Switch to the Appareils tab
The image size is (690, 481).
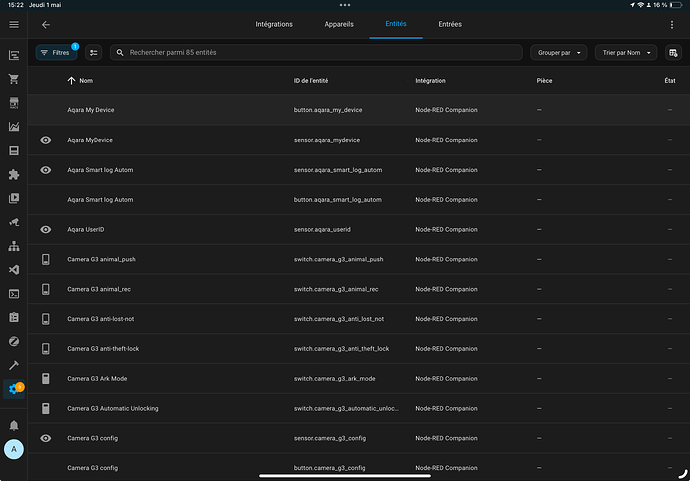click(x=339, y=24)
